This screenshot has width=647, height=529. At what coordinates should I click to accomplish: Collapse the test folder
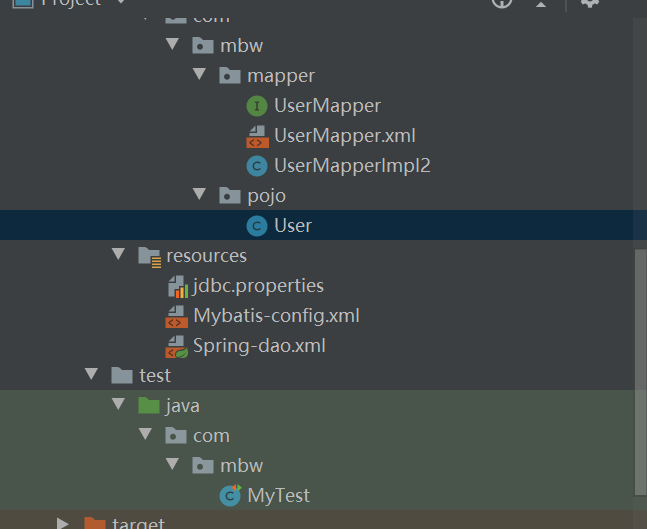click(x=92, y=373)
